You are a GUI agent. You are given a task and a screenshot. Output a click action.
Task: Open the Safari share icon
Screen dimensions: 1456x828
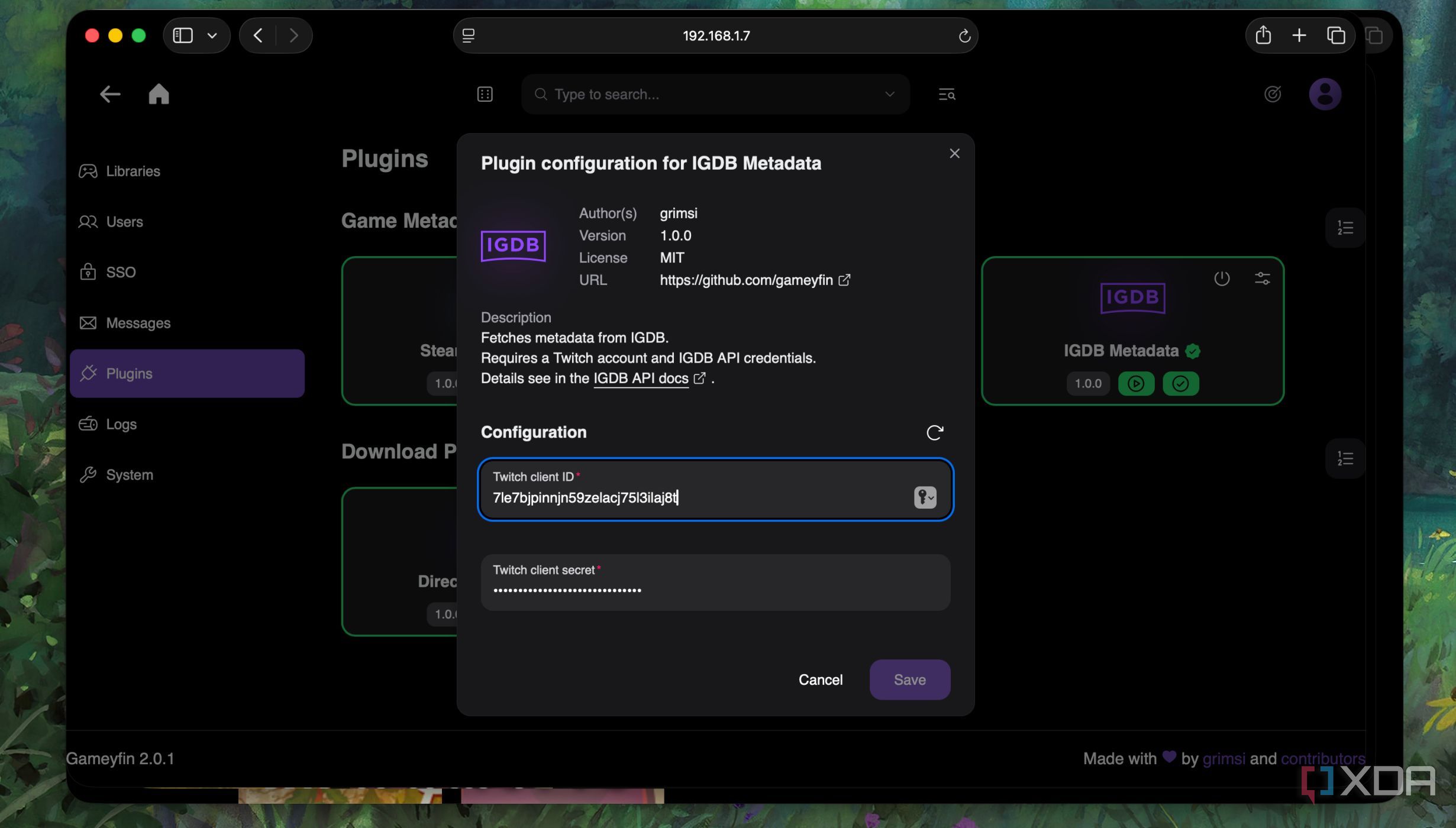coord(1263,35)
